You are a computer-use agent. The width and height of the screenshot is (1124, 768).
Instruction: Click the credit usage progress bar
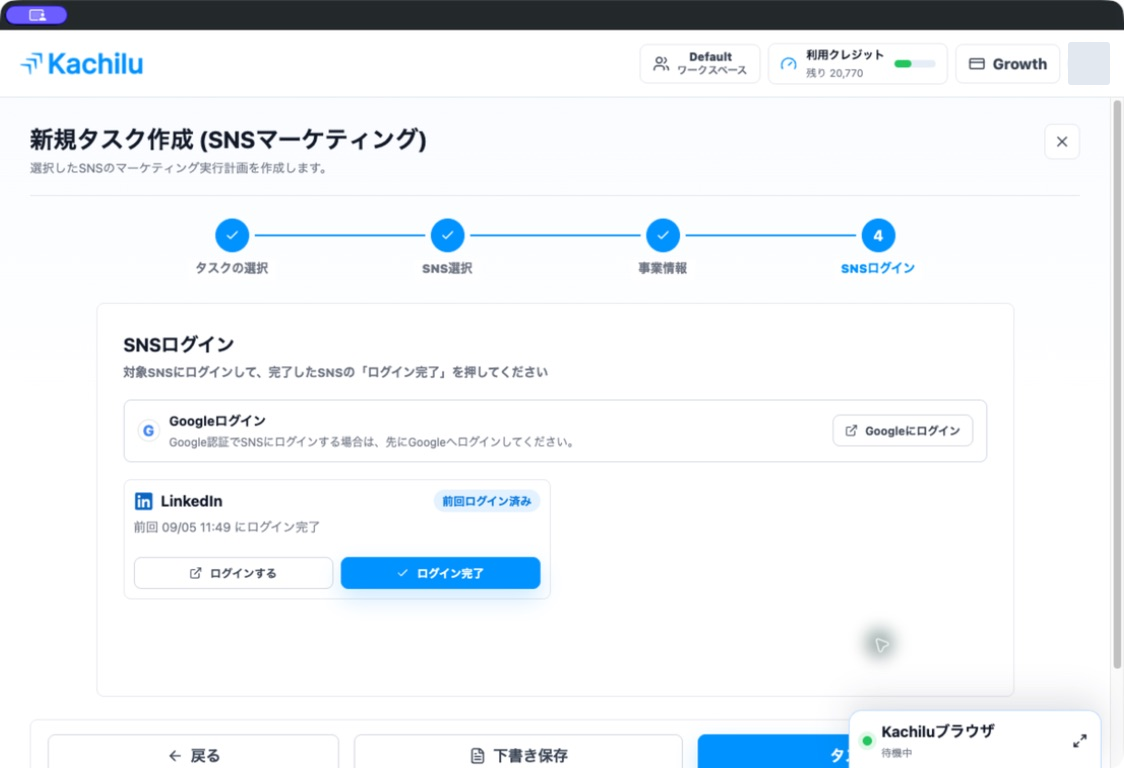click(915, 64)
